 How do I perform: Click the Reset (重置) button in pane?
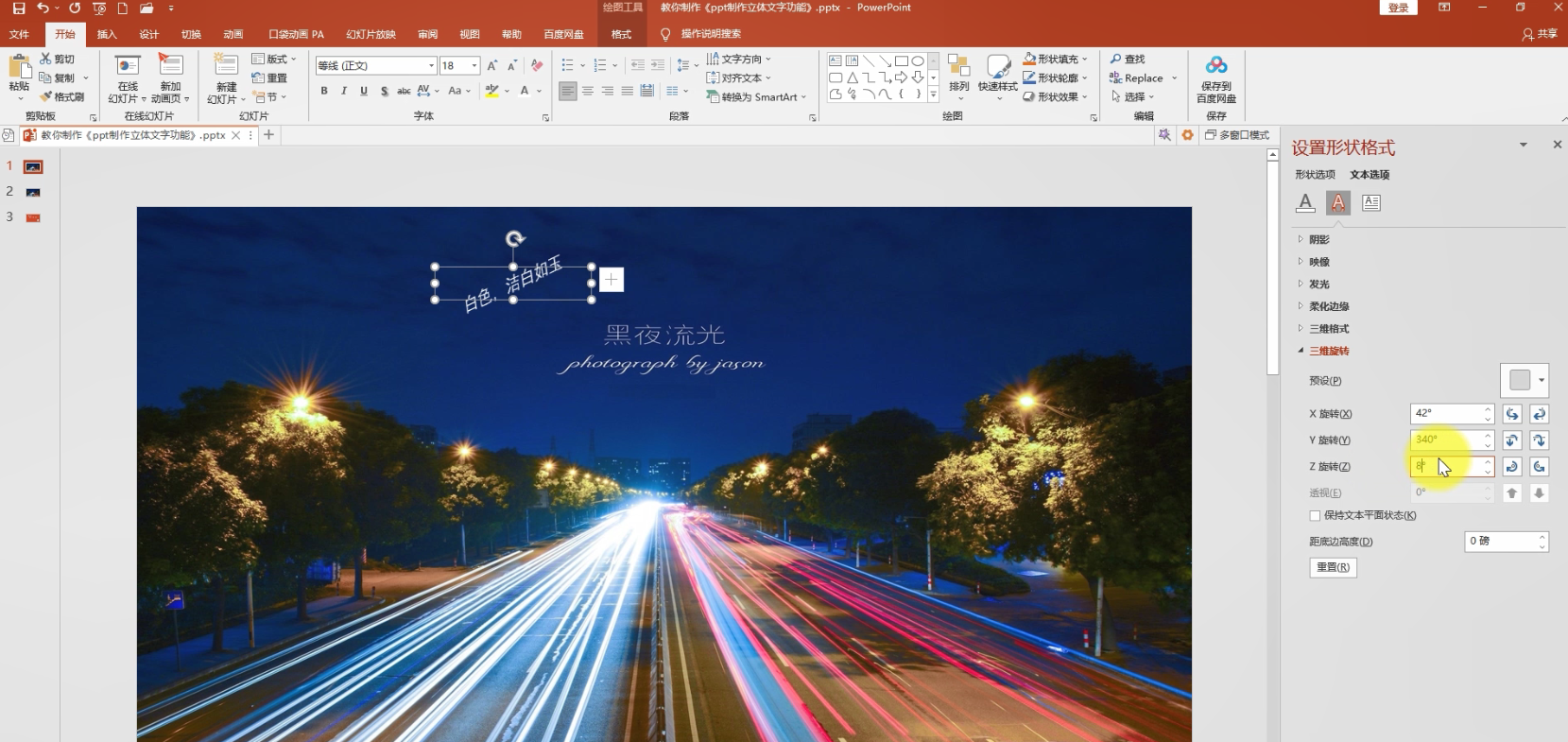tap(1334, 567)
